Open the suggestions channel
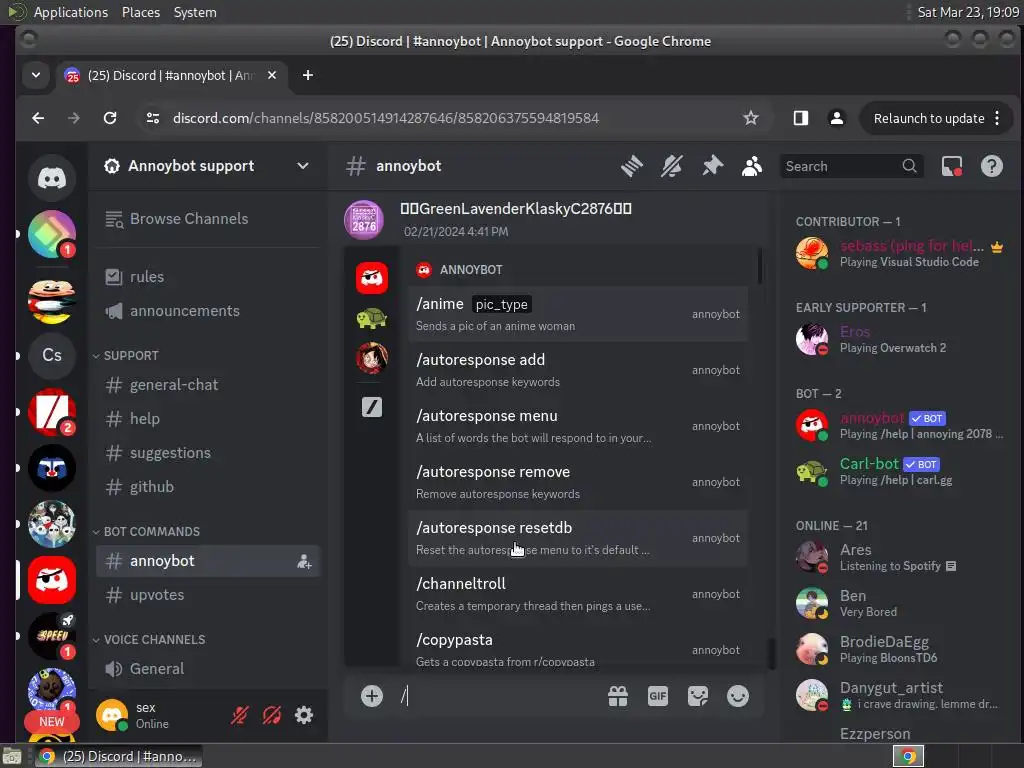The image size is (1024, 768). 208,453
